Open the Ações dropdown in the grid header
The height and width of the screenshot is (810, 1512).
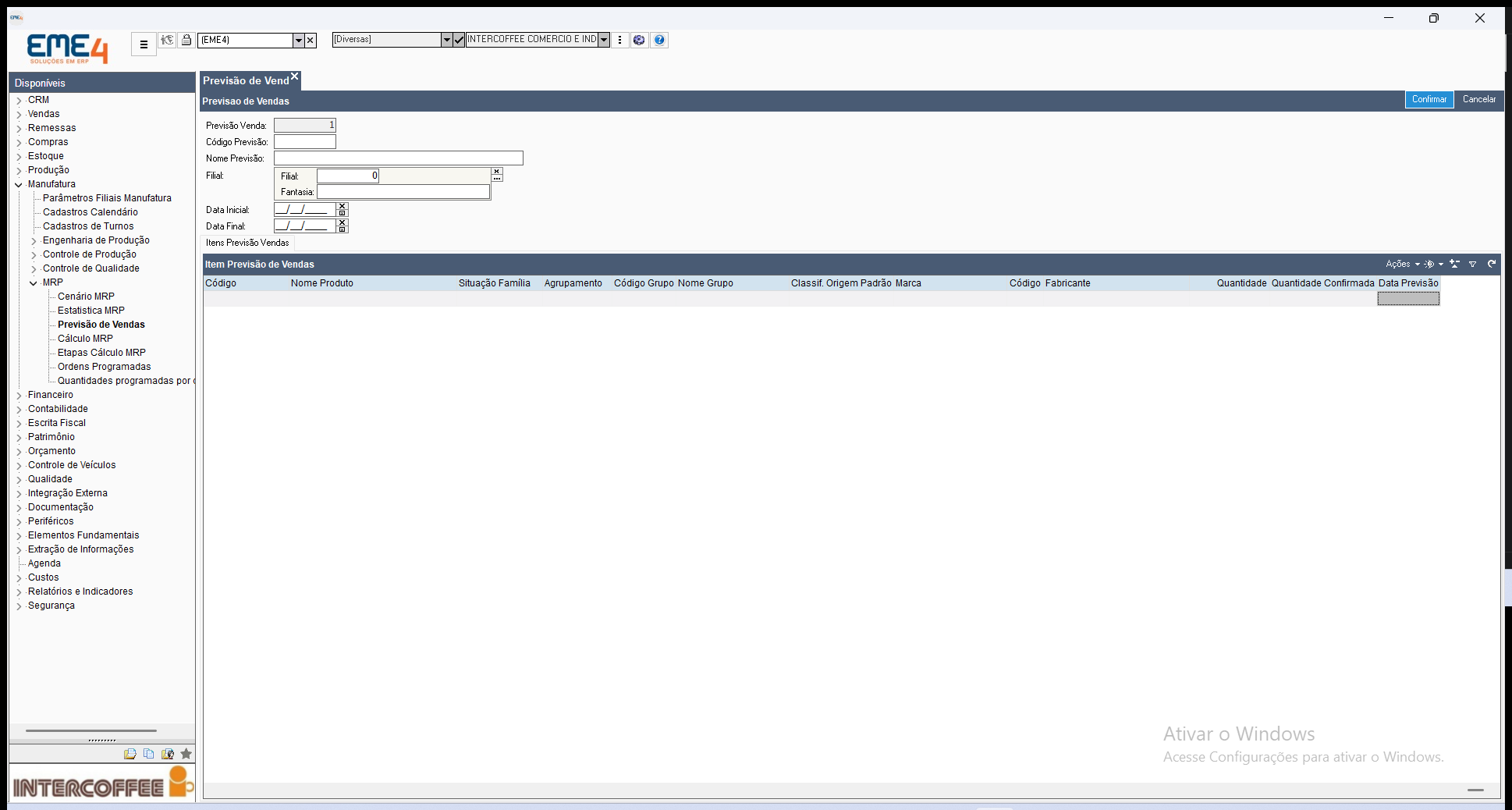pos(1403,264)
